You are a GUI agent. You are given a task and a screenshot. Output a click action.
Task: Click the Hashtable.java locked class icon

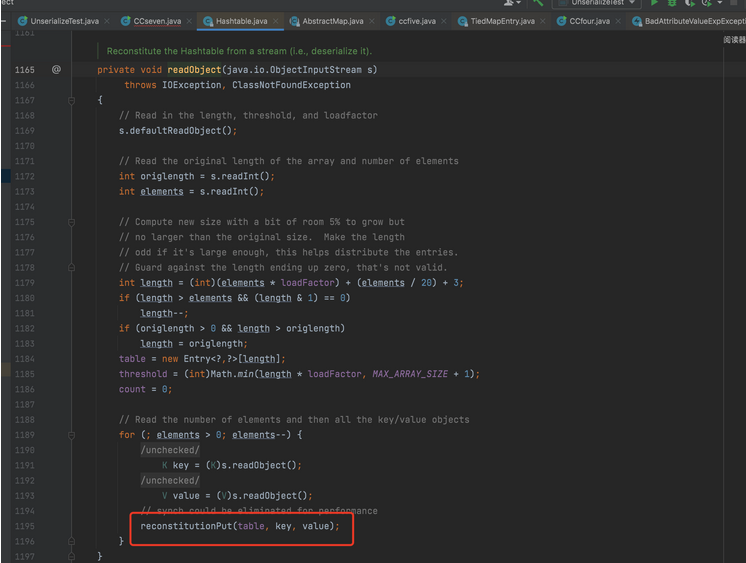pos(208,21)
